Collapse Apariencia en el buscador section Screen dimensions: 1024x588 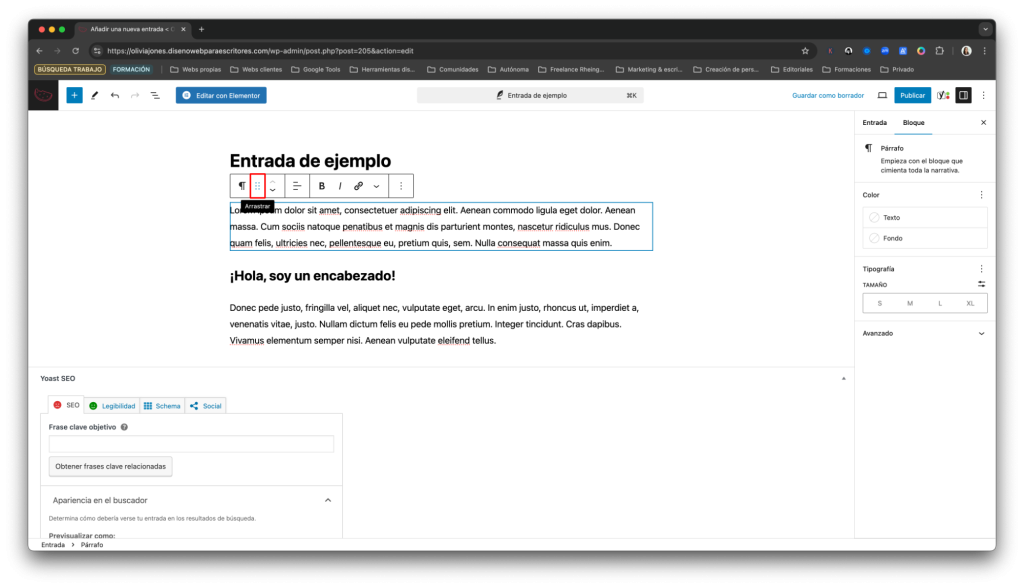point(328,500)
